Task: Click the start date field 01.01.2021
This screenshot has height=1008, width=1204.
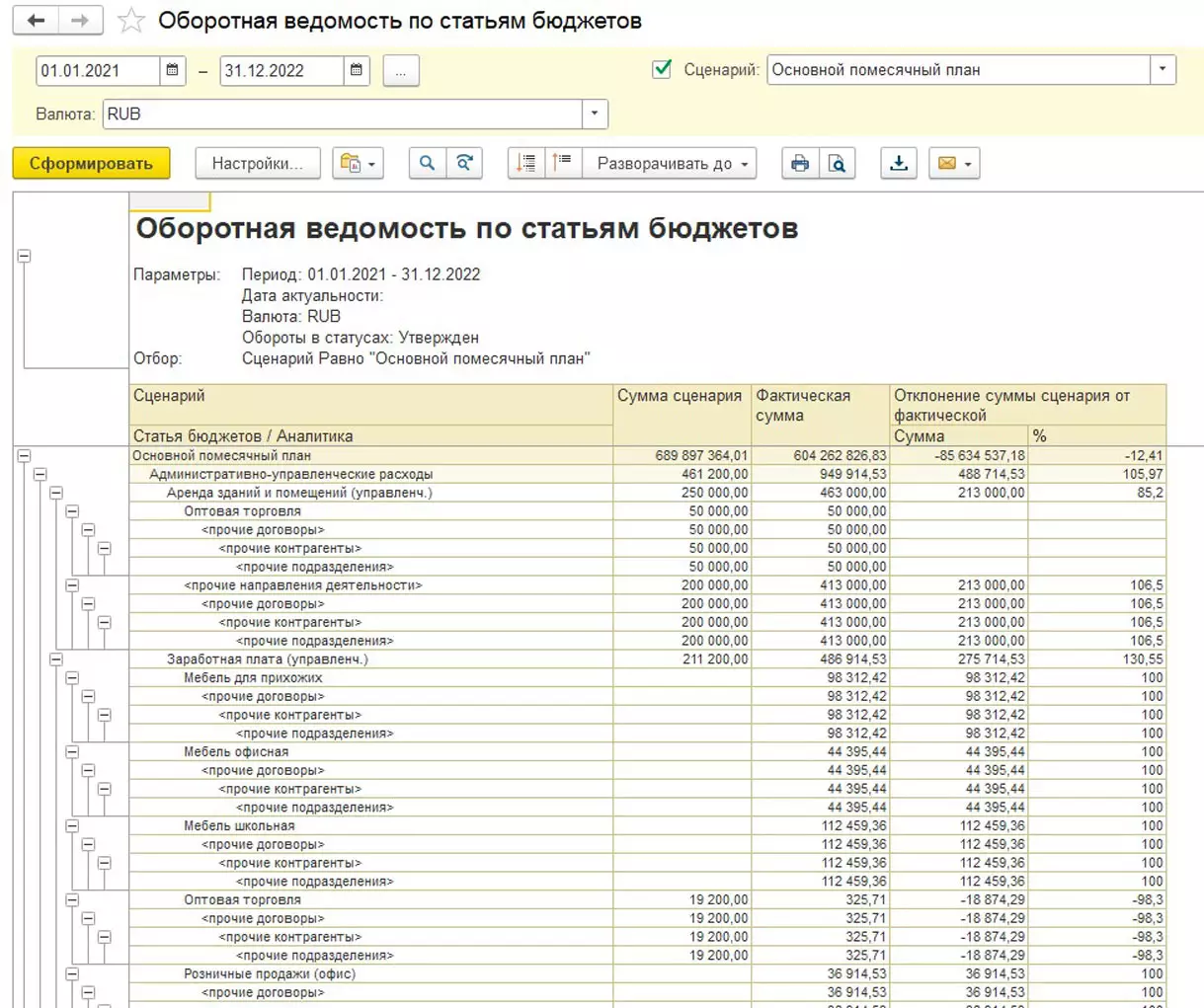Action: (x=98, y=70)
